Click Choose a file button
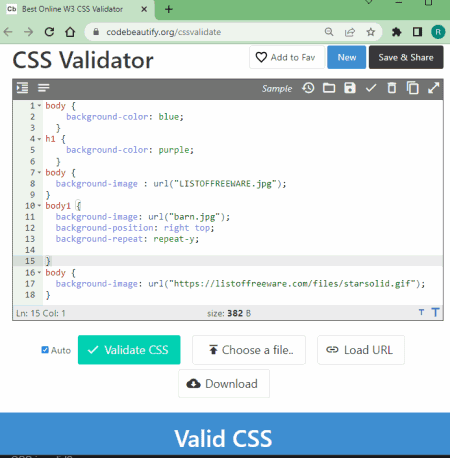Screen dimensions: 450x458 [249, 350]
